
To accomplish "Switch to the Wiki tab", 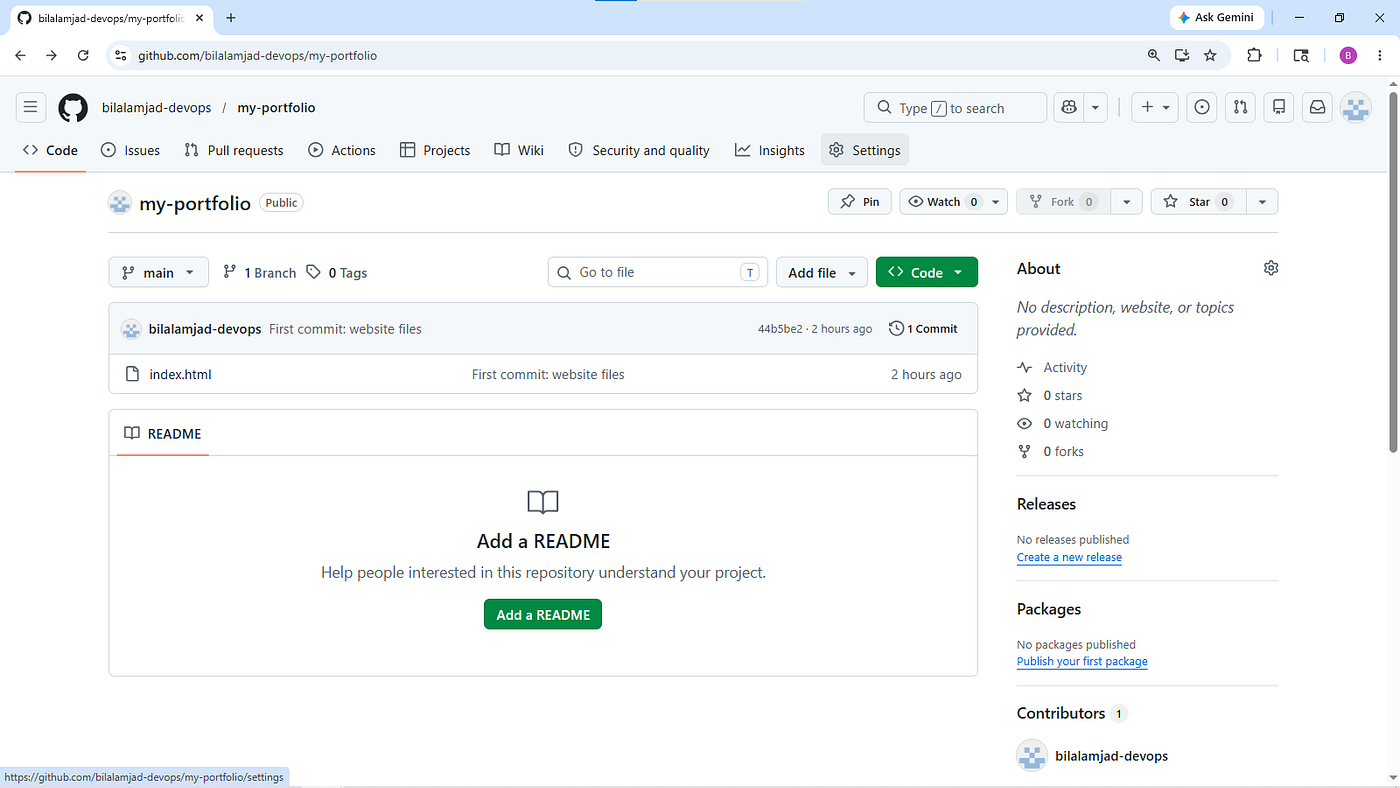I will point(519,150).
